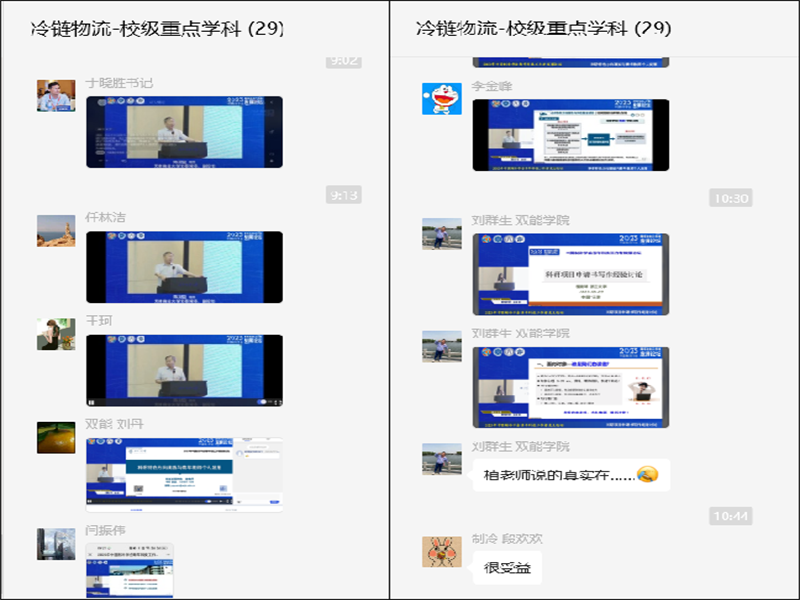Screen dimensions: 800x600
Task: Open 刘群生's slide image with cartoon figure
Action: pyautogui.click(x=570, y=387)
